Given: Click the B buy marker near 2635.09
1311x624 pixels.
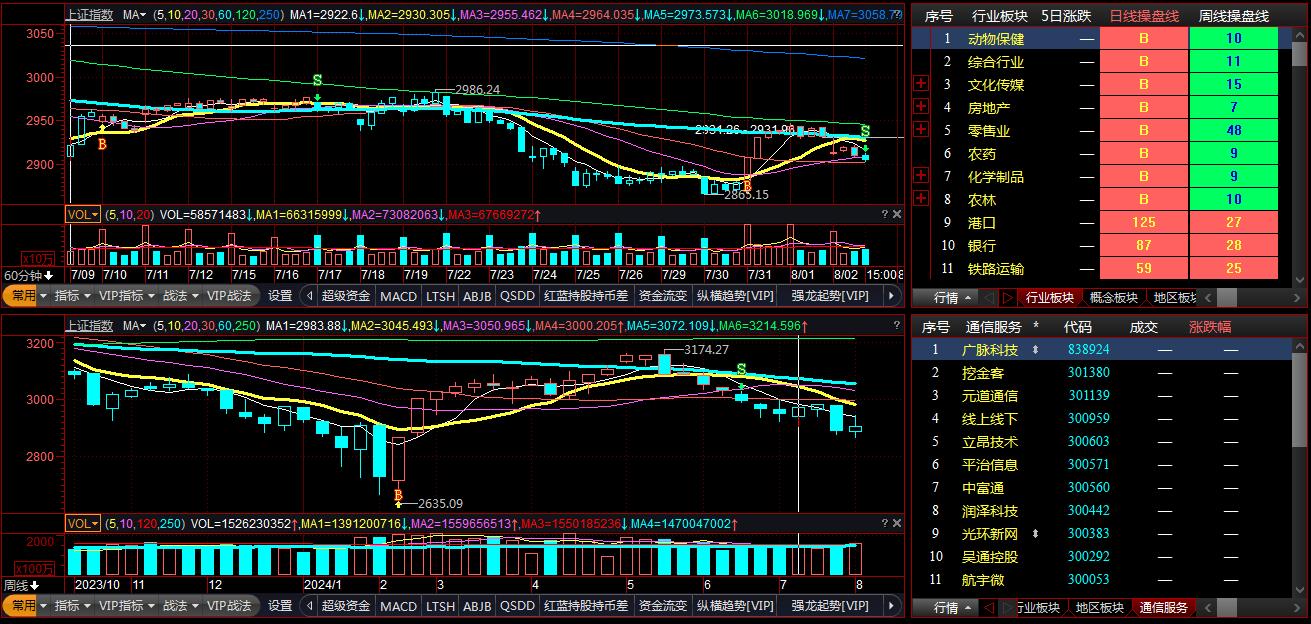Looking at the screenshot, I should 398,495.
